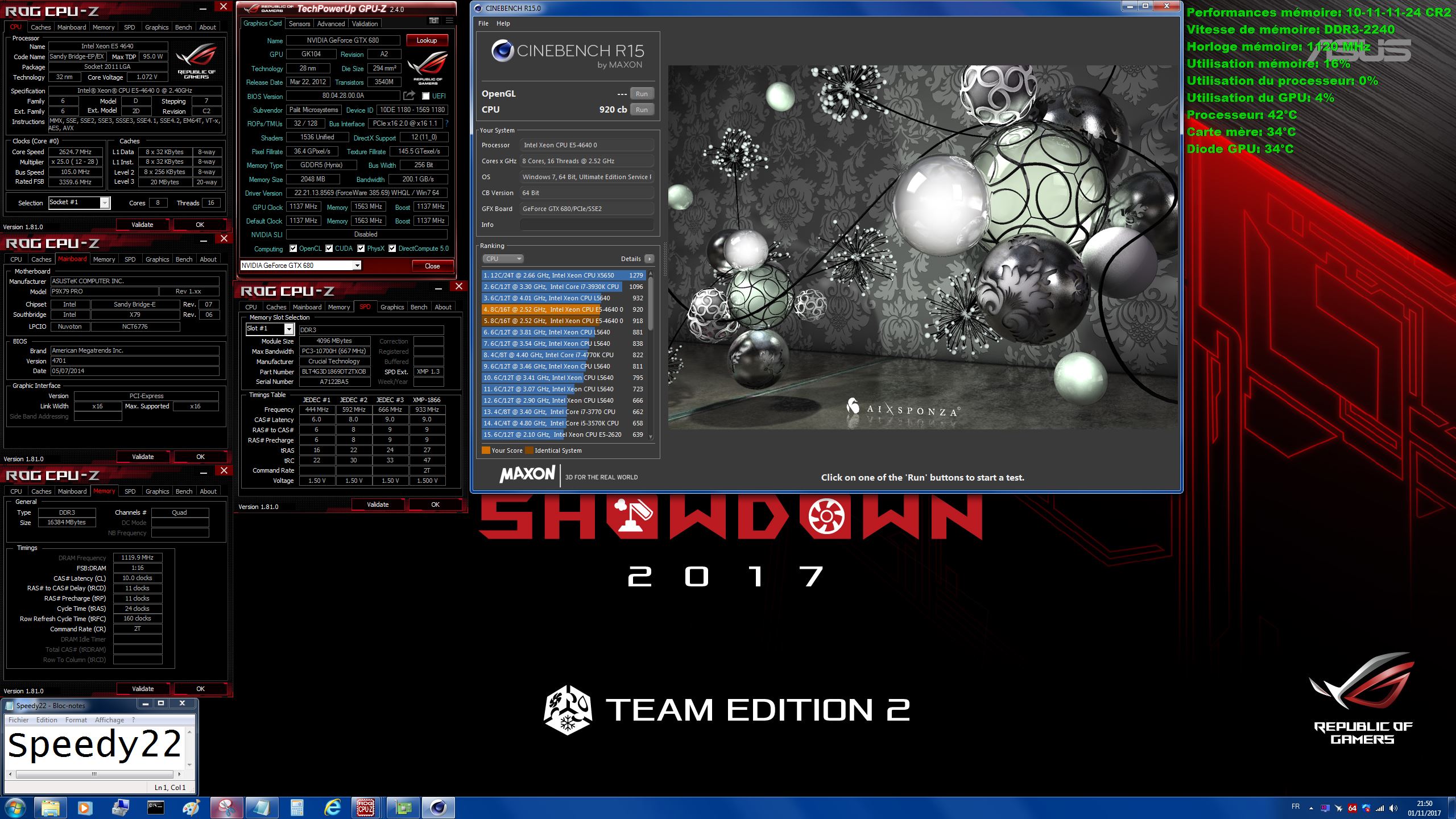Click the Notepad horizontal scrollbar
The image size is (1456, 819).
tap(94, 774)
